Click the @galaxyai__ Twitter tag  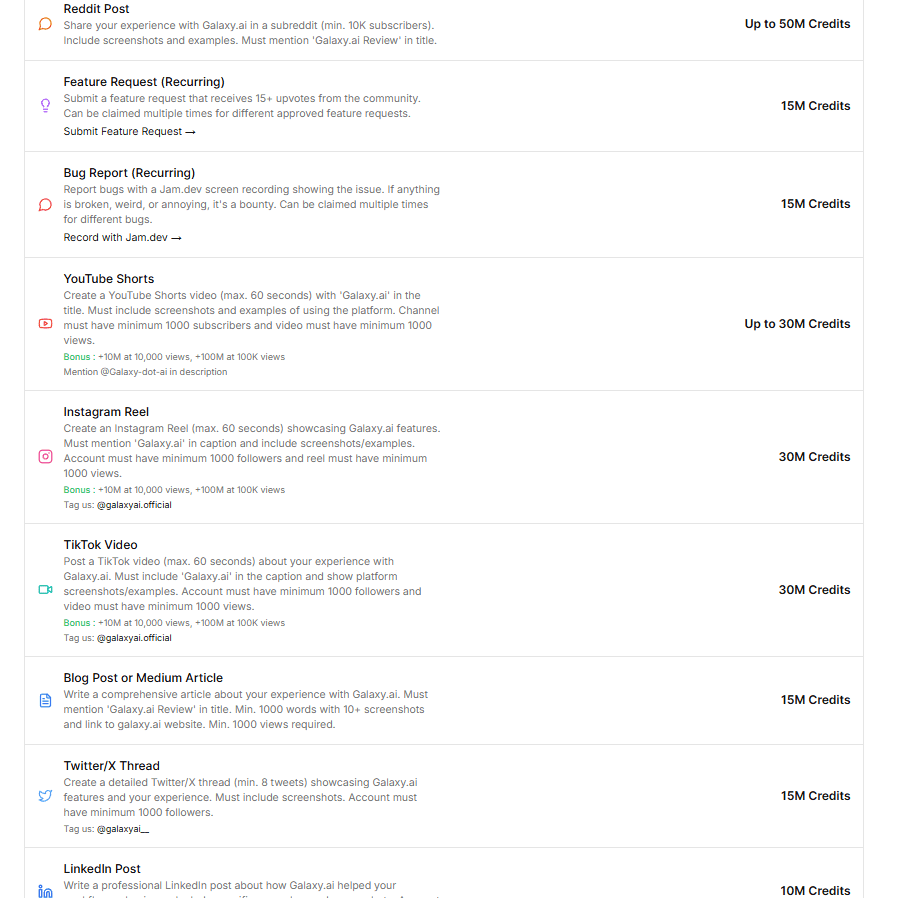click(x=122, y=829)
